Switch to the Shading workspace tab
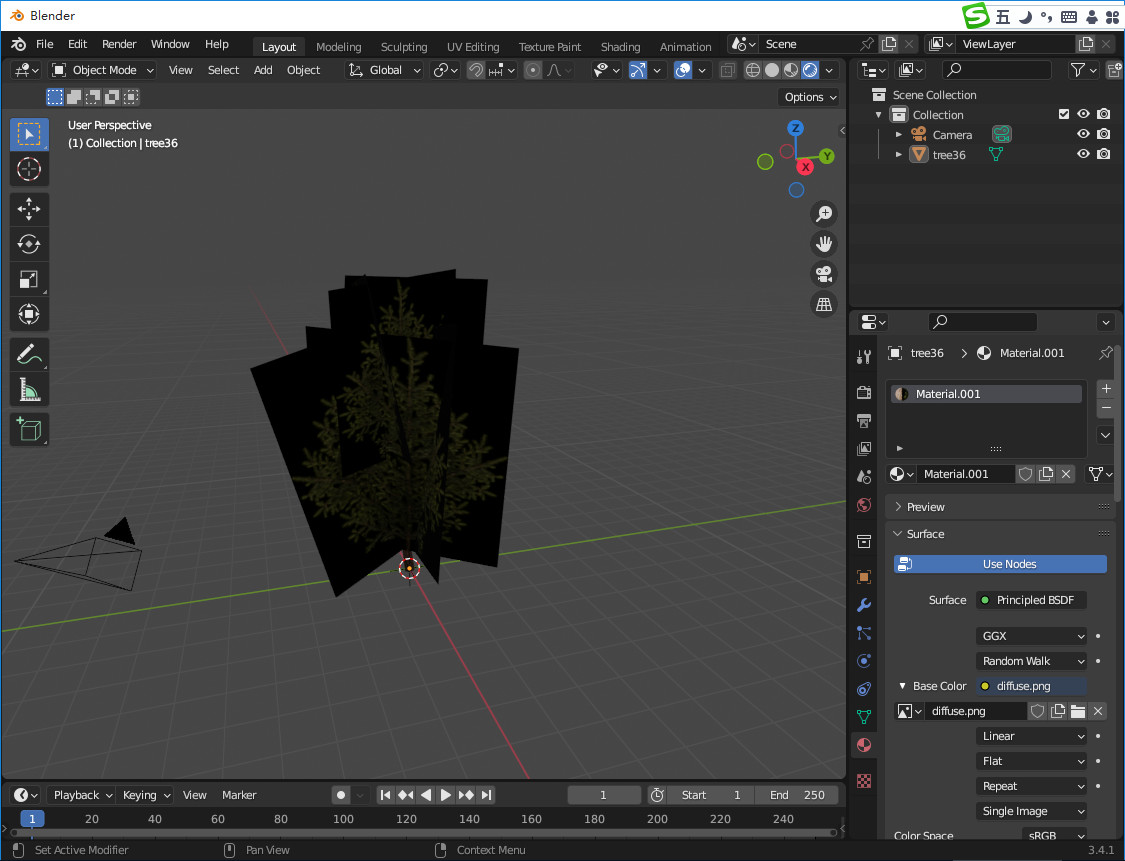Screen dimensions: 1125x861 point(620,47)
